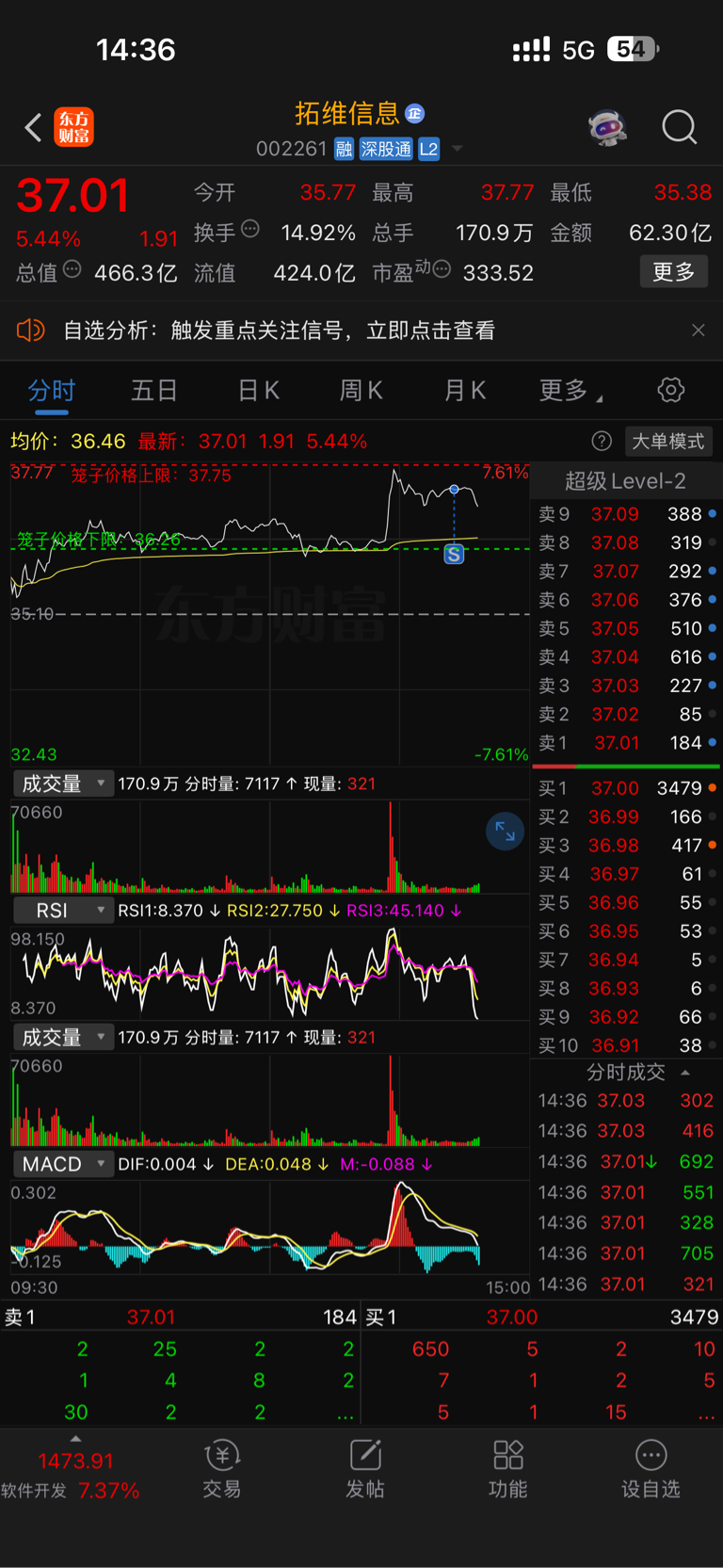The width and height of the screenshot is (723, 1568).
Task: Expand stock code dropdown arrow
Action: 458,149
